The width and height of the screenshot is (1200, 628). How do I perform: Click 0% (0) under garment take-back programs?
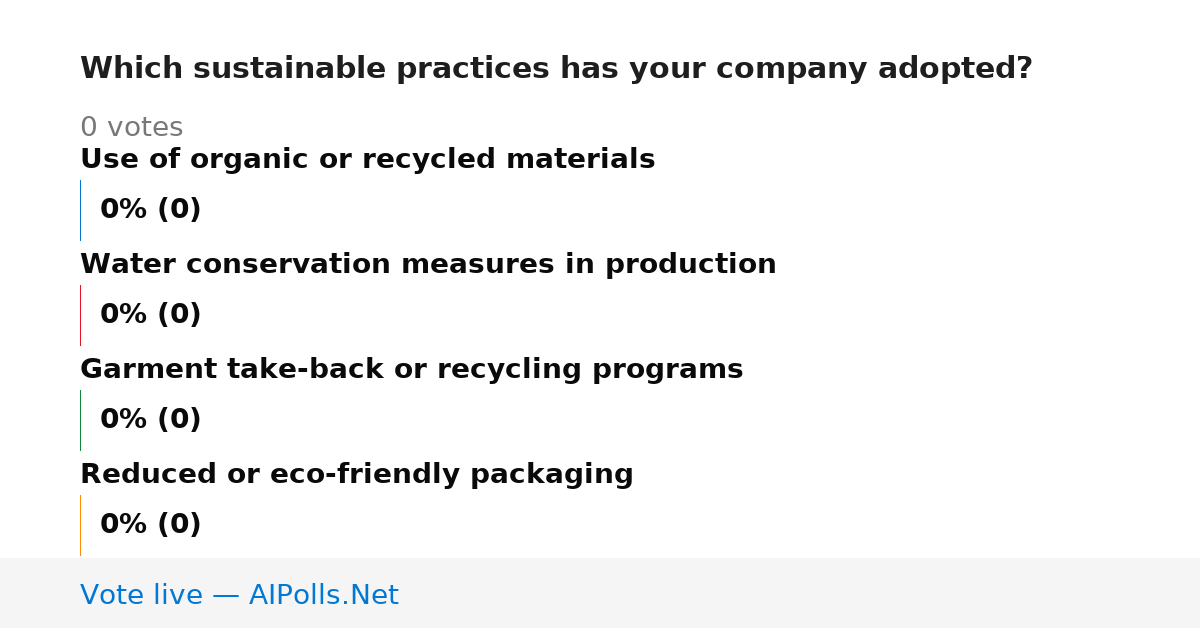(x=150, y=420)
